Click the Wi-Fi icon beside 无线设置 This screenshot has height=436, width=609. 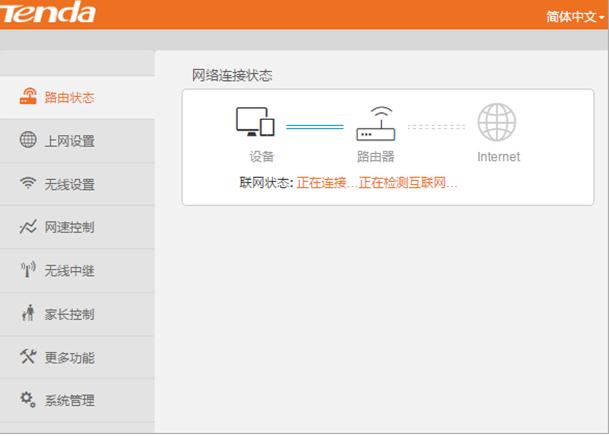pyautogui.click(x=28, y=183)
